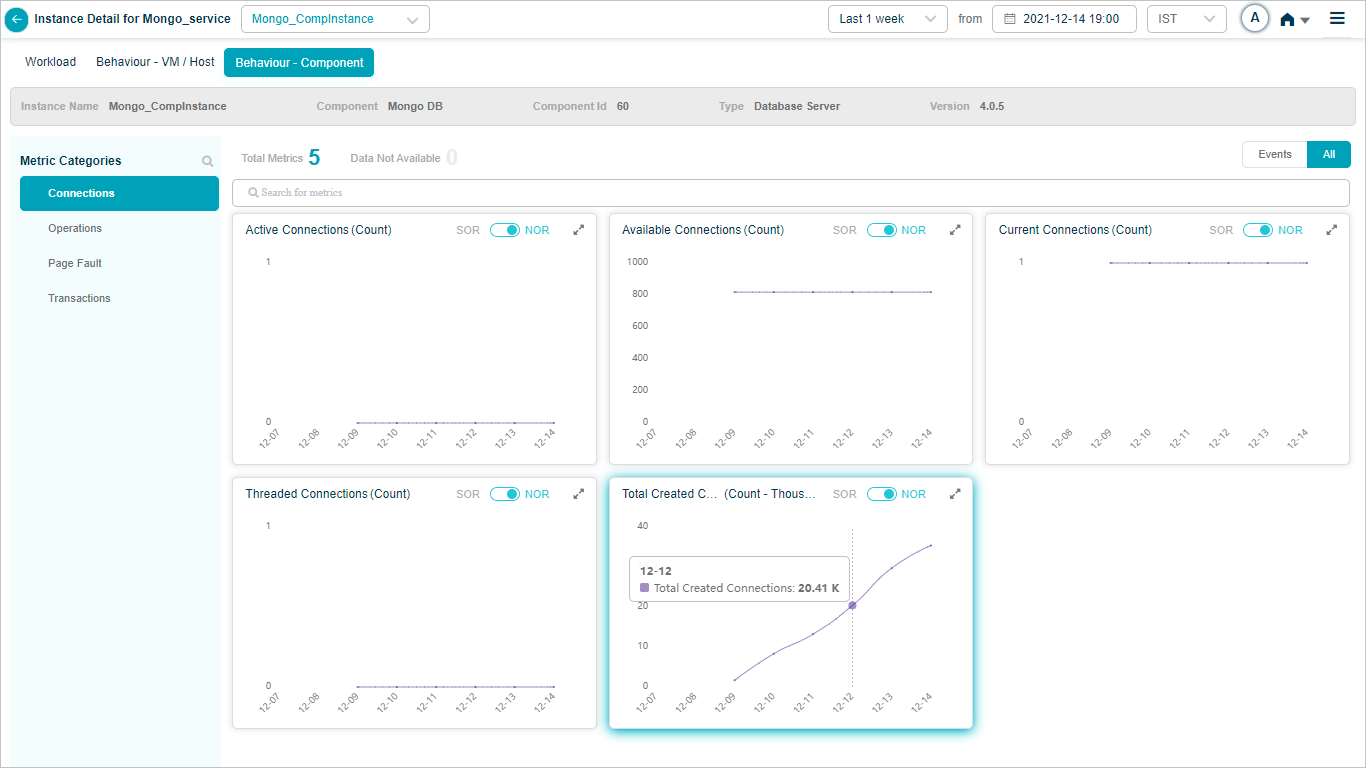Open the Mongo_CompInstance dropdown
This screenshot has height=768, width=1366.
[335, 19]
